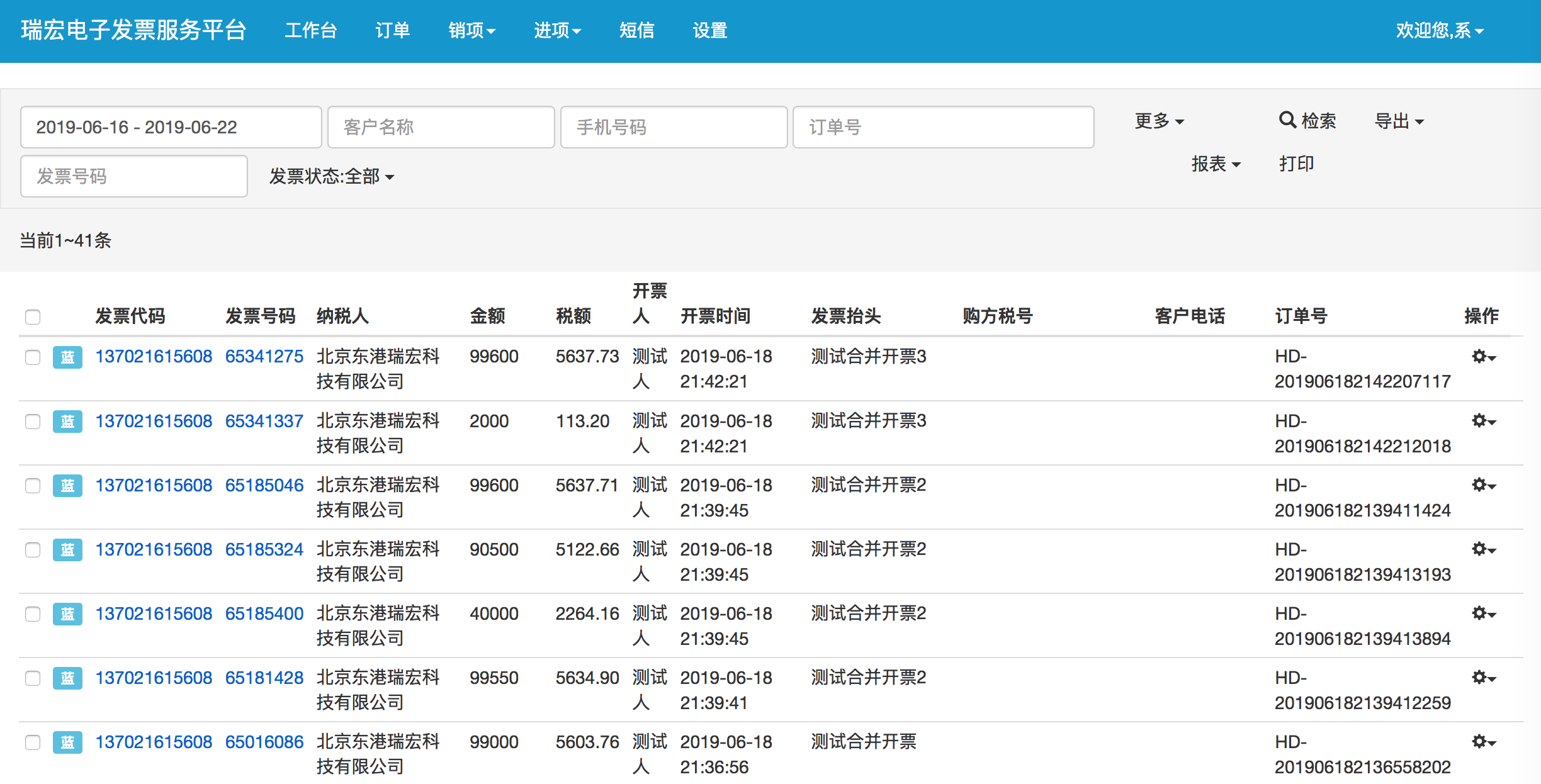Focus the 订单号 input field
The height and width of the screenshot is (784, 1541).
944,127
